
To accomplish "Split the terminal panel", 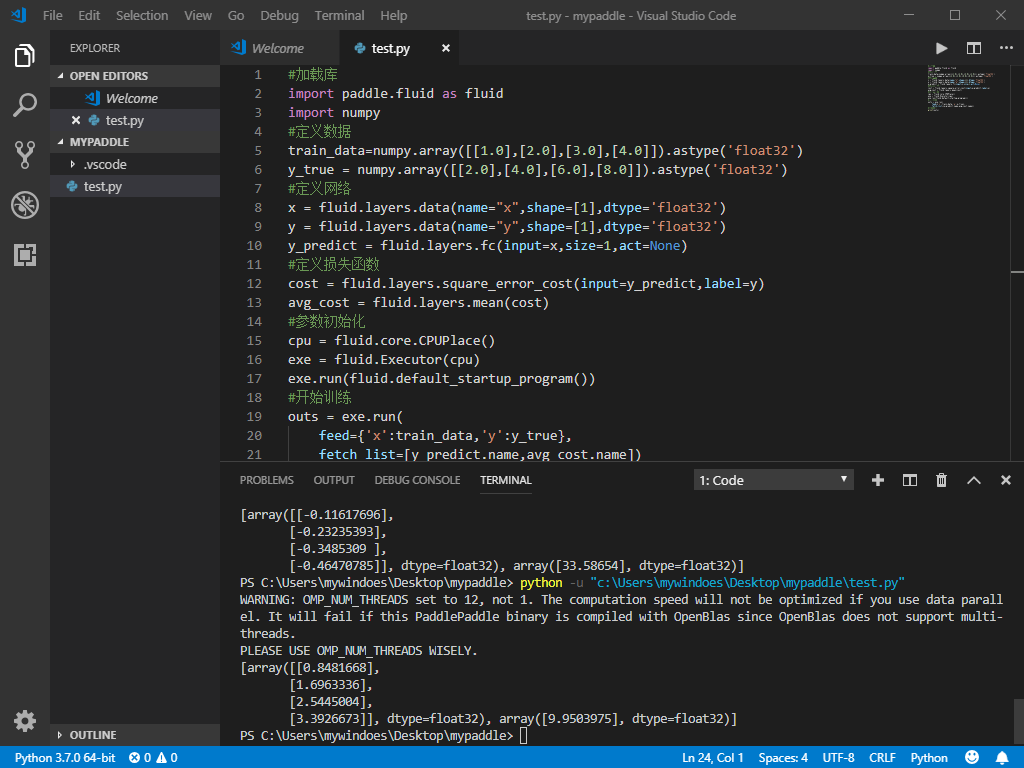I will pyautogui.click(x=910, y=481).
